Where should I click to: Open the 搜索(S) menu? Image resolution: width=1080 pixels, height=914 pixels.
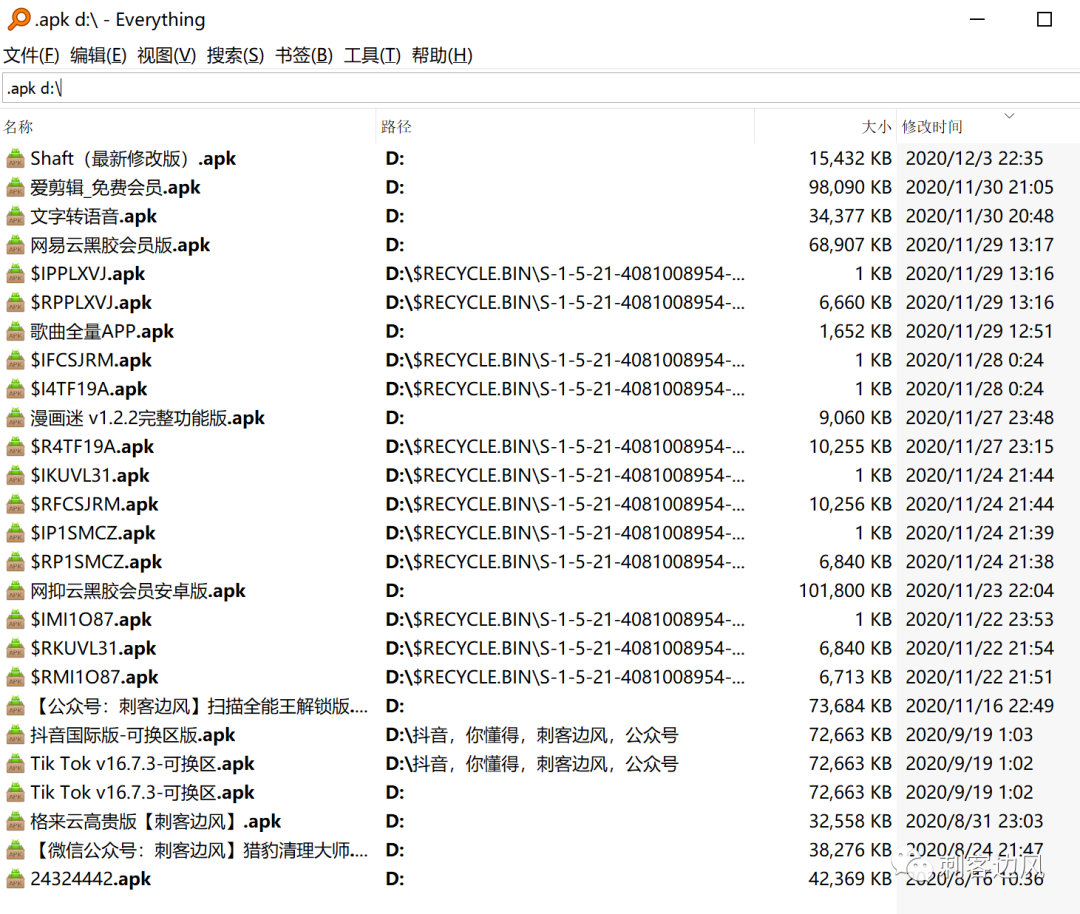coord(235,55)
